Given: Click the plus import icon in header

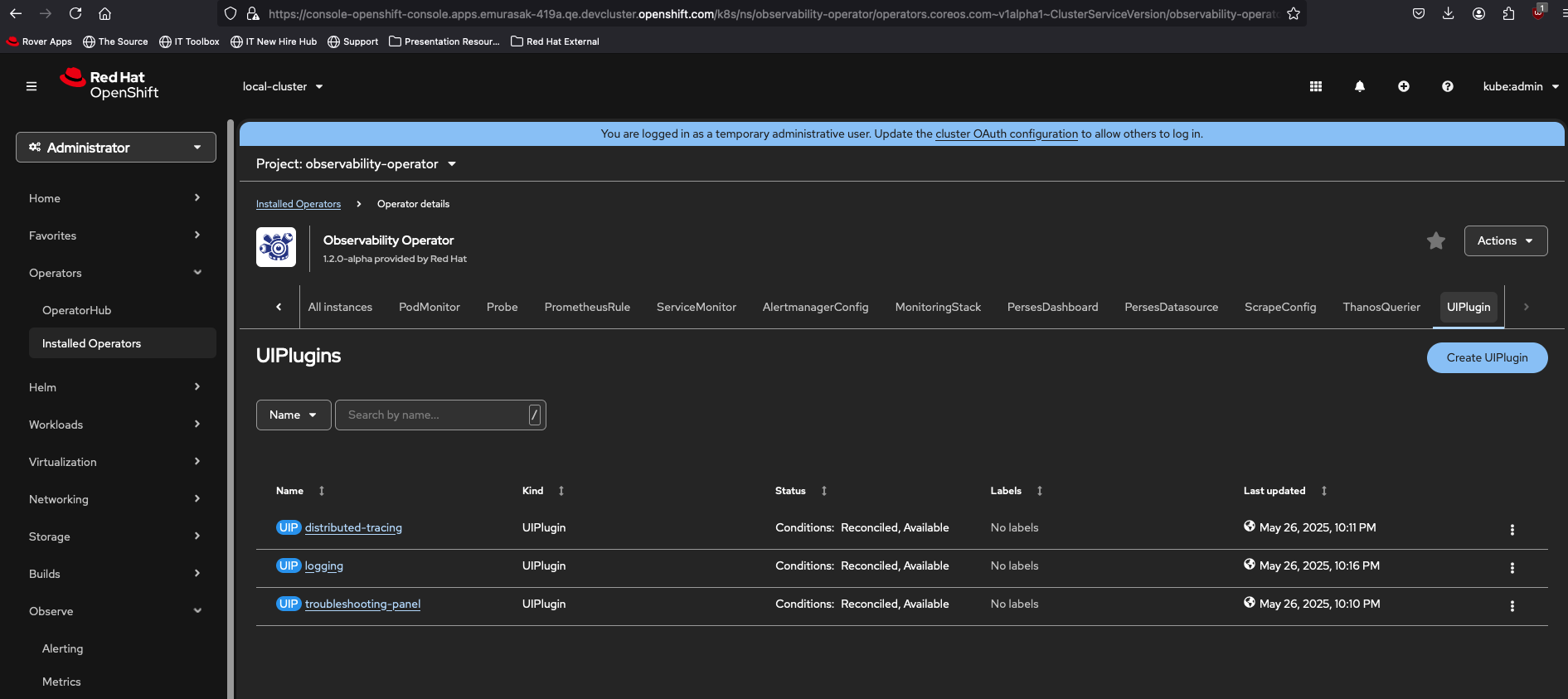Looking at the screenshot, I should point(1403,86).
